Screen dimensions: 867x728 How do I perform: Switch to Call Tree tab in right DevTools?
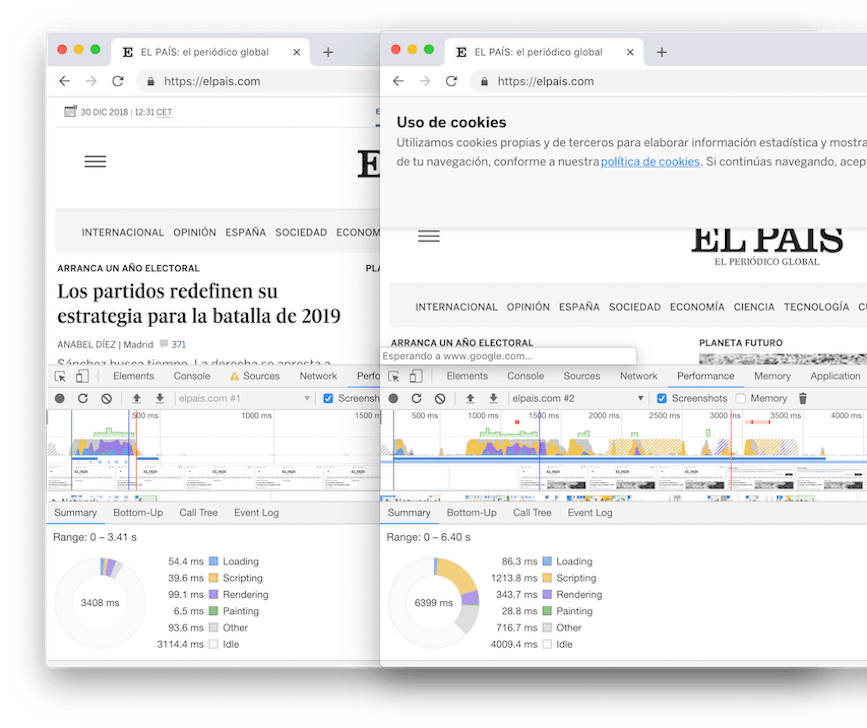pos(531,512)
